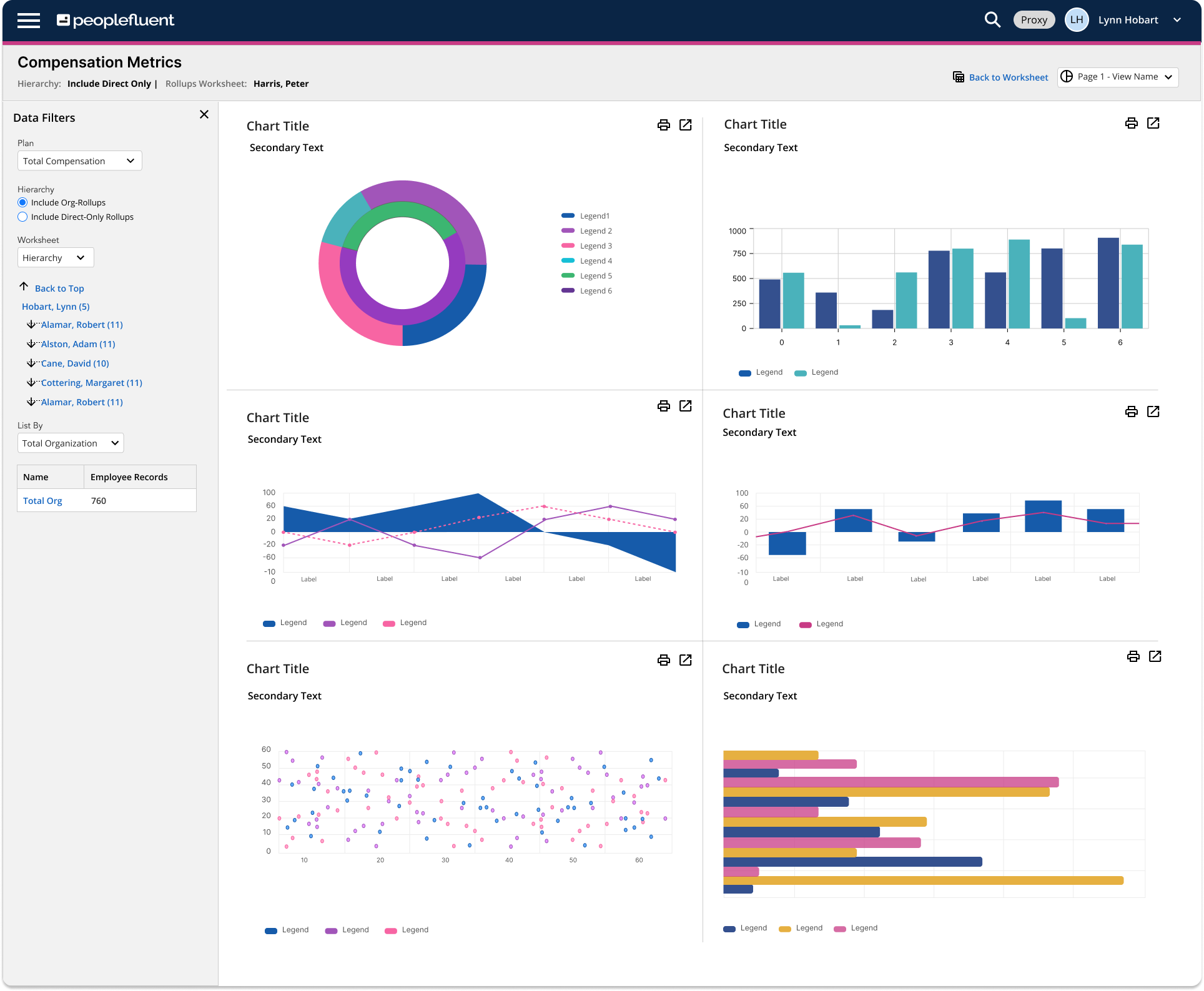
Task: Click the Back to Top link
Action: [59, 288]
